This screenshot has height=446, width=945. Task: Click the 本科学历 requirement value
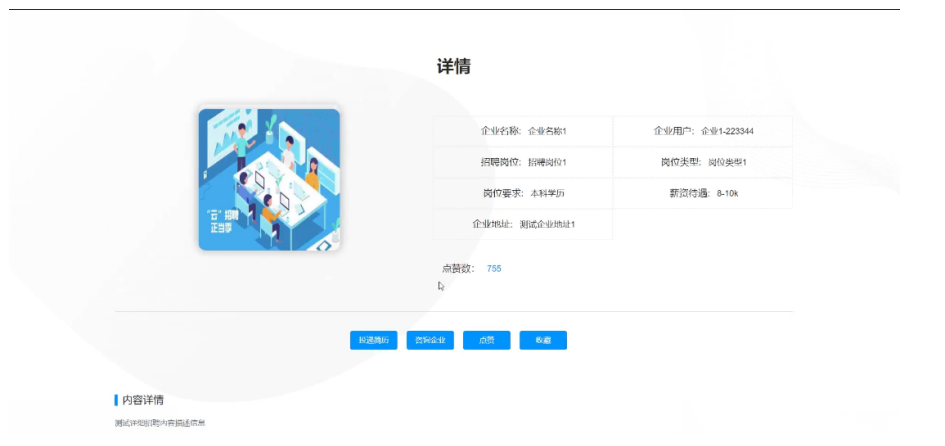547,193
